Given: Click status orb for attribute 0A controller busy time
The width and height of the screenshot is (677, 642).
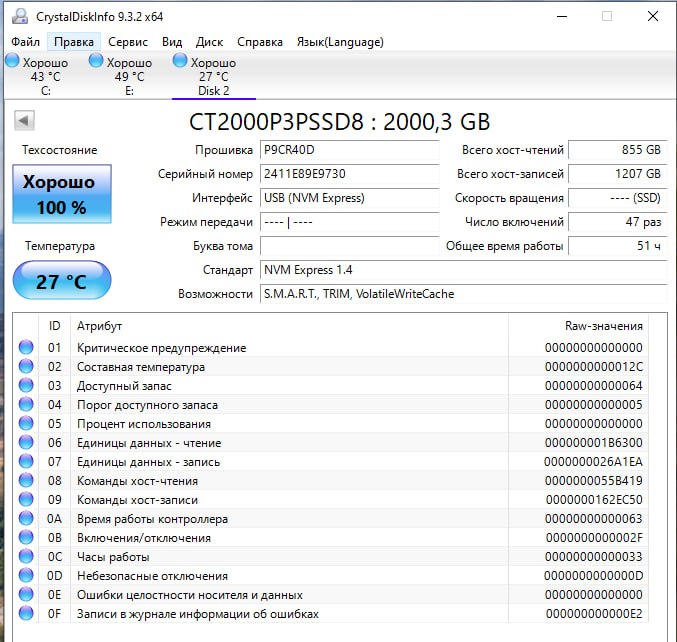Looking at the screenshot, I should point(26,518).
